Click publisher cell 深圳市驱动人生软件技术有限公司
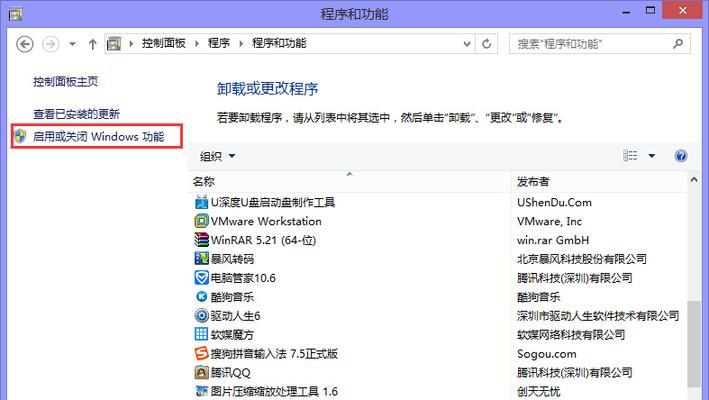 598,316
